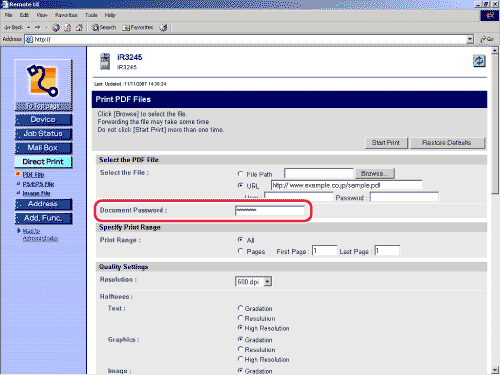Open the View menu
500x375 pixels.
(42, 15)
